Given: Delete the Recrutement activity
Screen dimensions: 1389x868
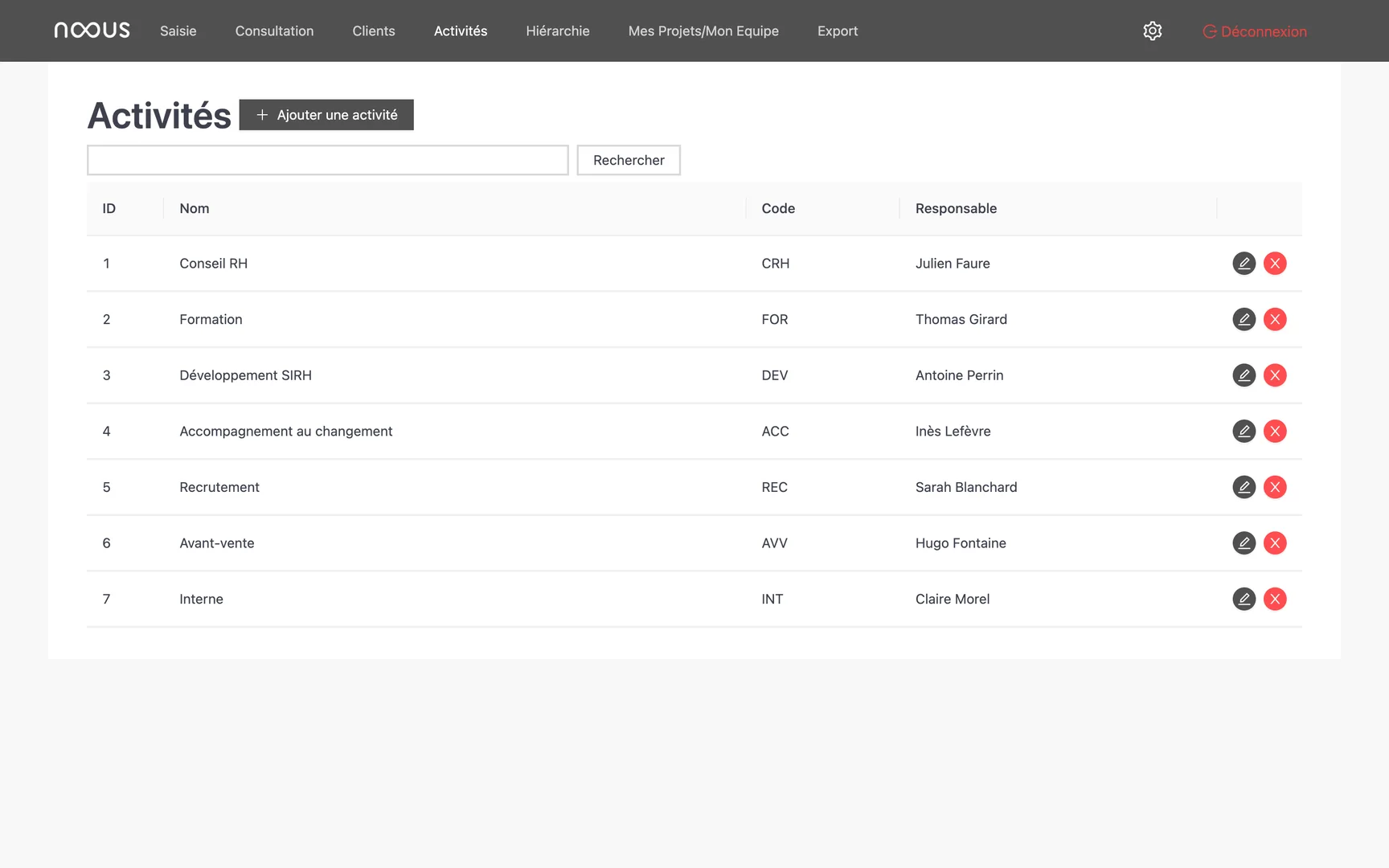Looking at the screenshot, I should coord(1275,487).
